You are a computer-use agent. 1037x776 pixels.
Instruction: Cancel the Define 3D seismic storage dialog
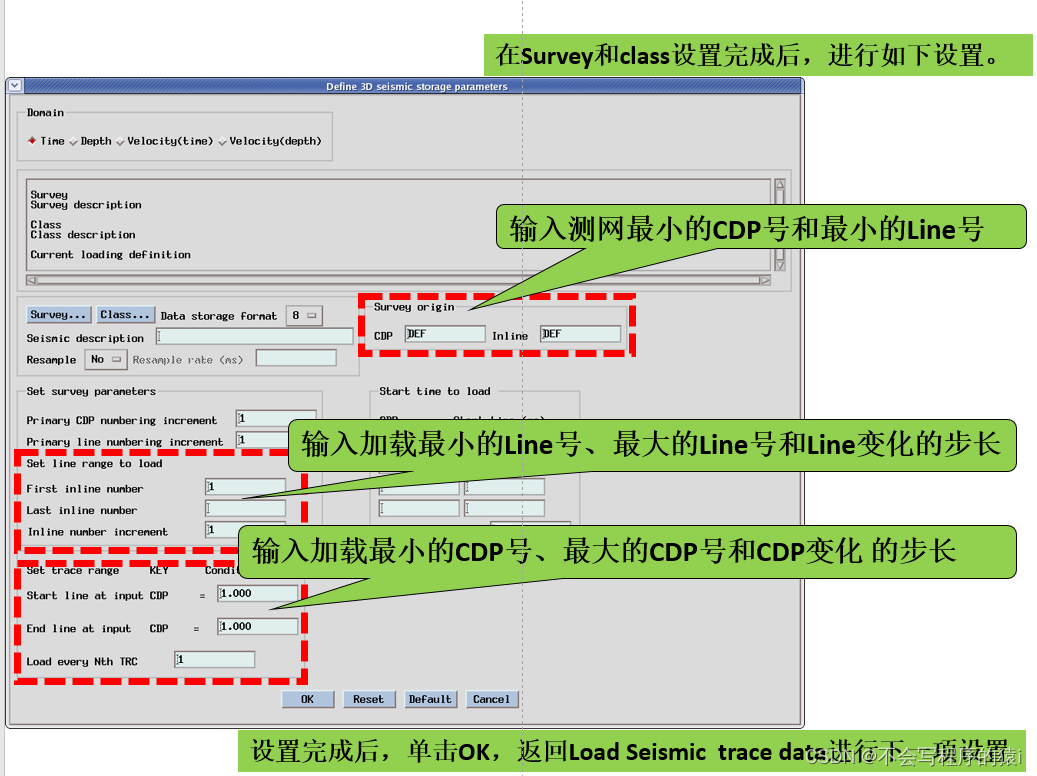point(491,699)
